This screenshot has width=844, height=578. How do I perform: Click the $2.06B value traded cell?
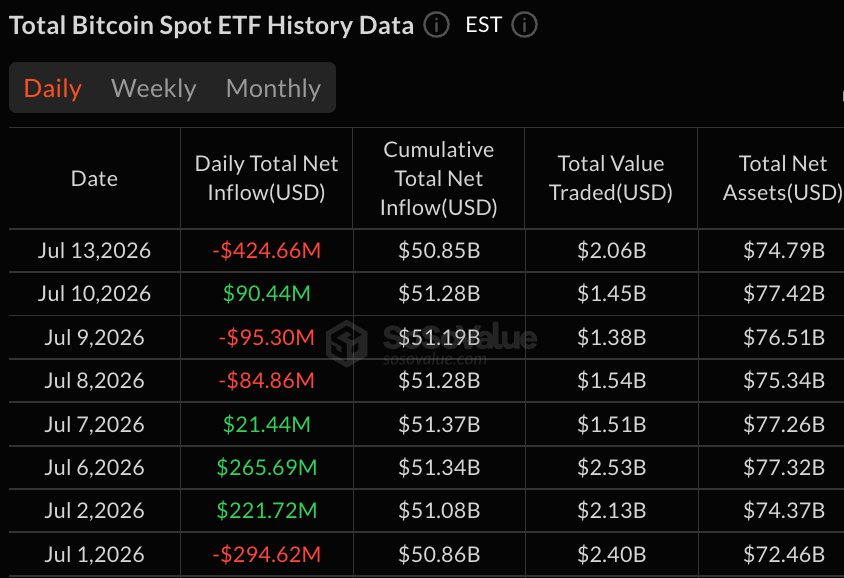(611, 251)
